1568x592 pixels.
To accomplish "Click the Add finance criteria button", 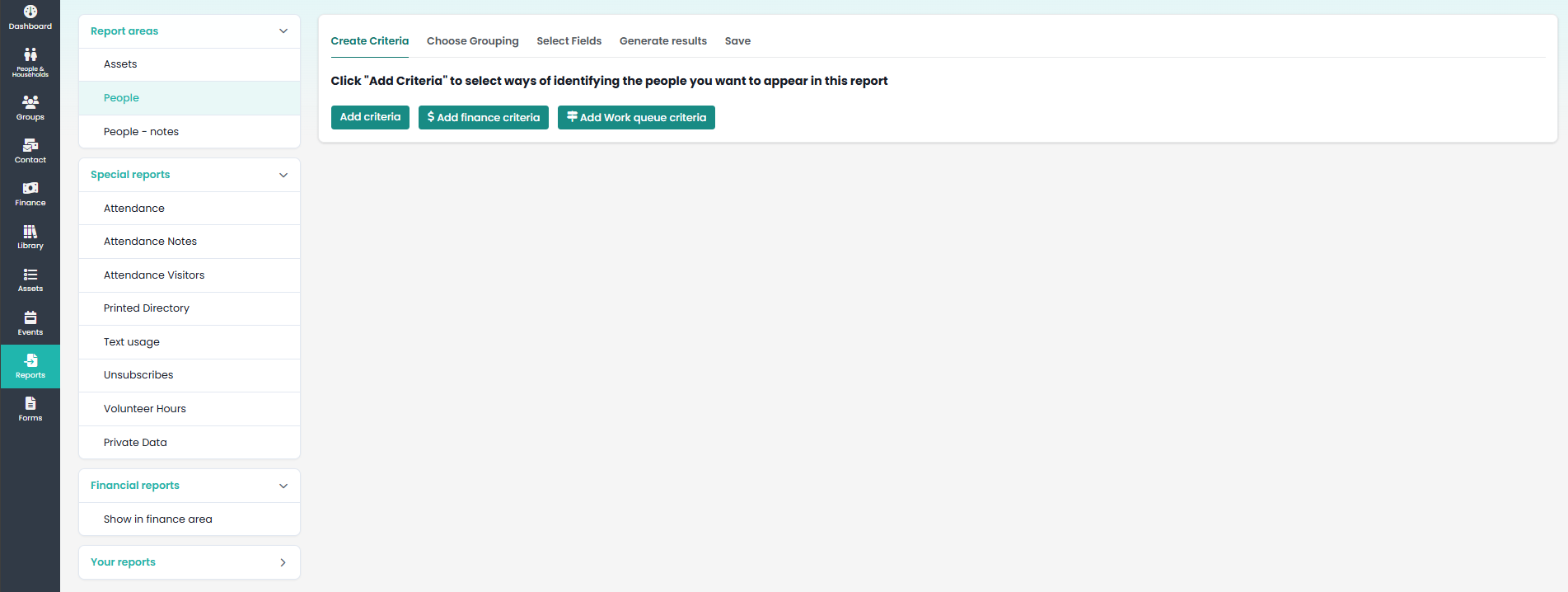I will coord(484,117).
